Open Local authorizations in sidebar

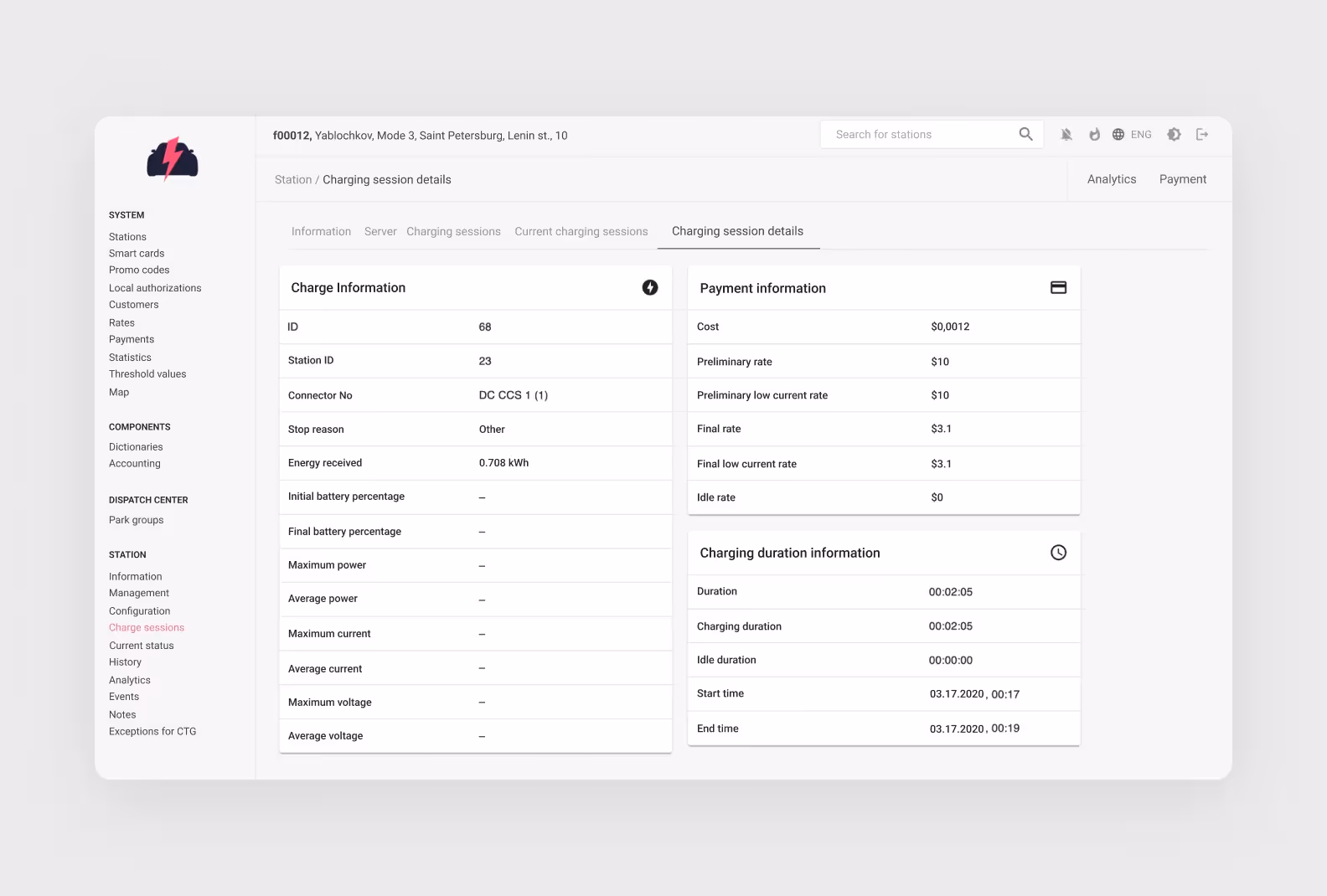[x=155, y=288]
